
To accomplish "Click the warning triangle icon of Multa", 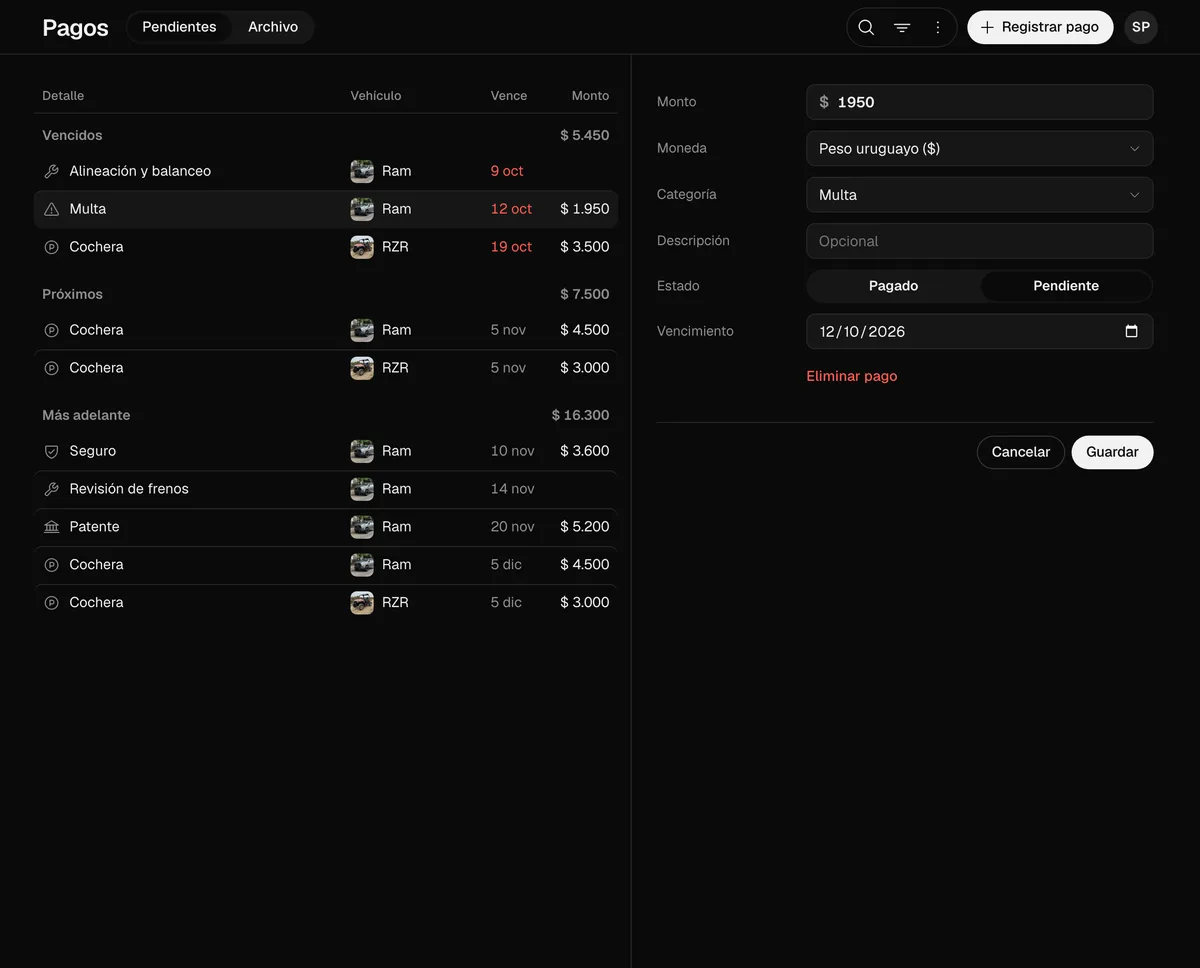I will [52, 209].
